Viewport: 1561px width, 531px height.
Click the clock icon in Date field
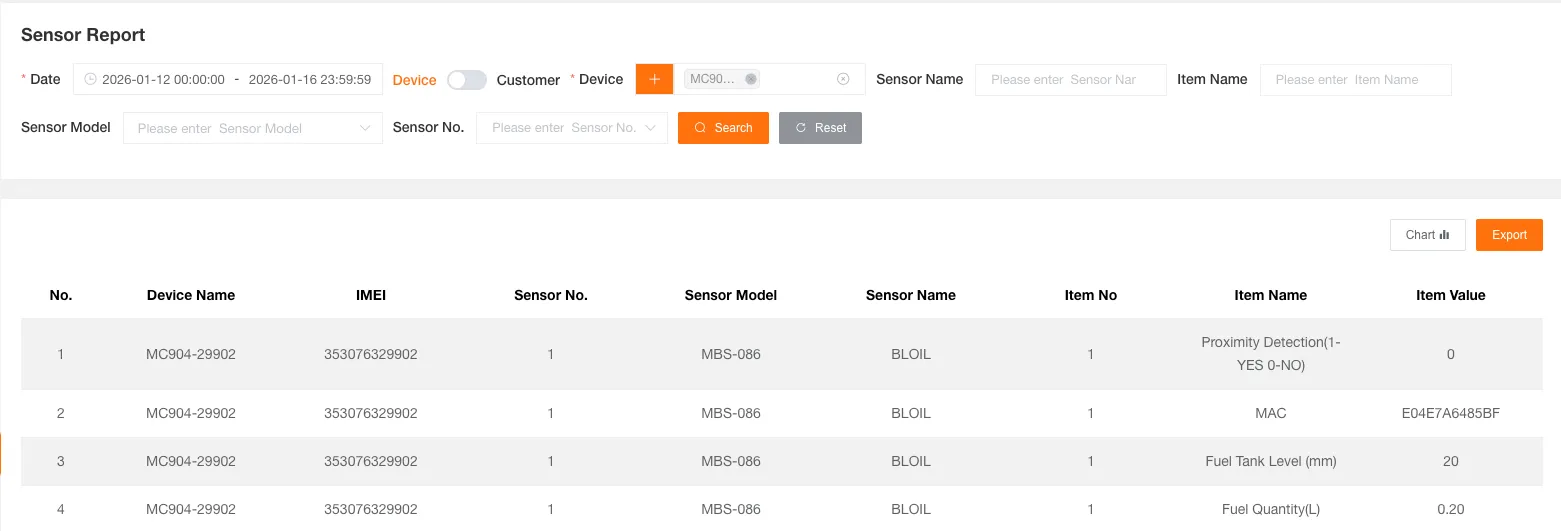coord(90,80)
